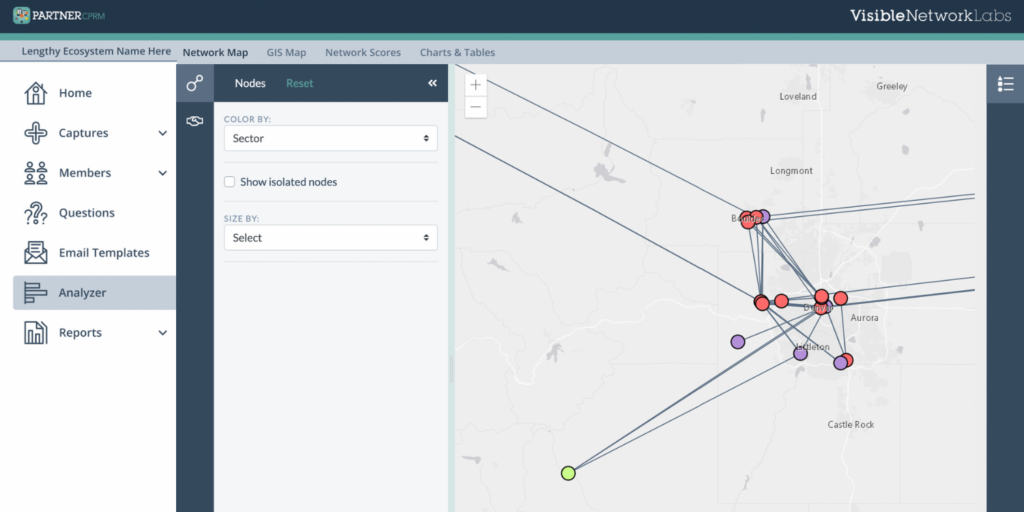Click the panel resize handle
This screenshot has height=512, width=1024.
pyautogui.click(x=451, y=370)
